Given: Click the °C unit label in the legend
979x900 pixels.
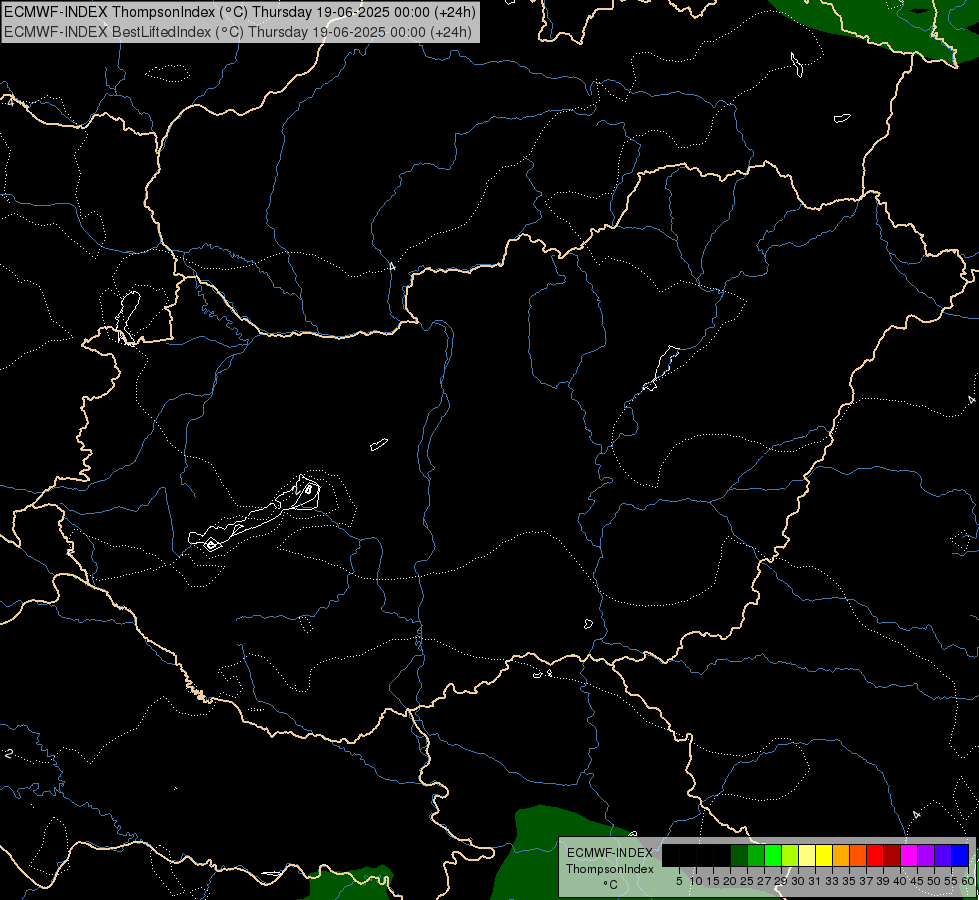Looking at the screenshot, I should click(x=610, y=885).
